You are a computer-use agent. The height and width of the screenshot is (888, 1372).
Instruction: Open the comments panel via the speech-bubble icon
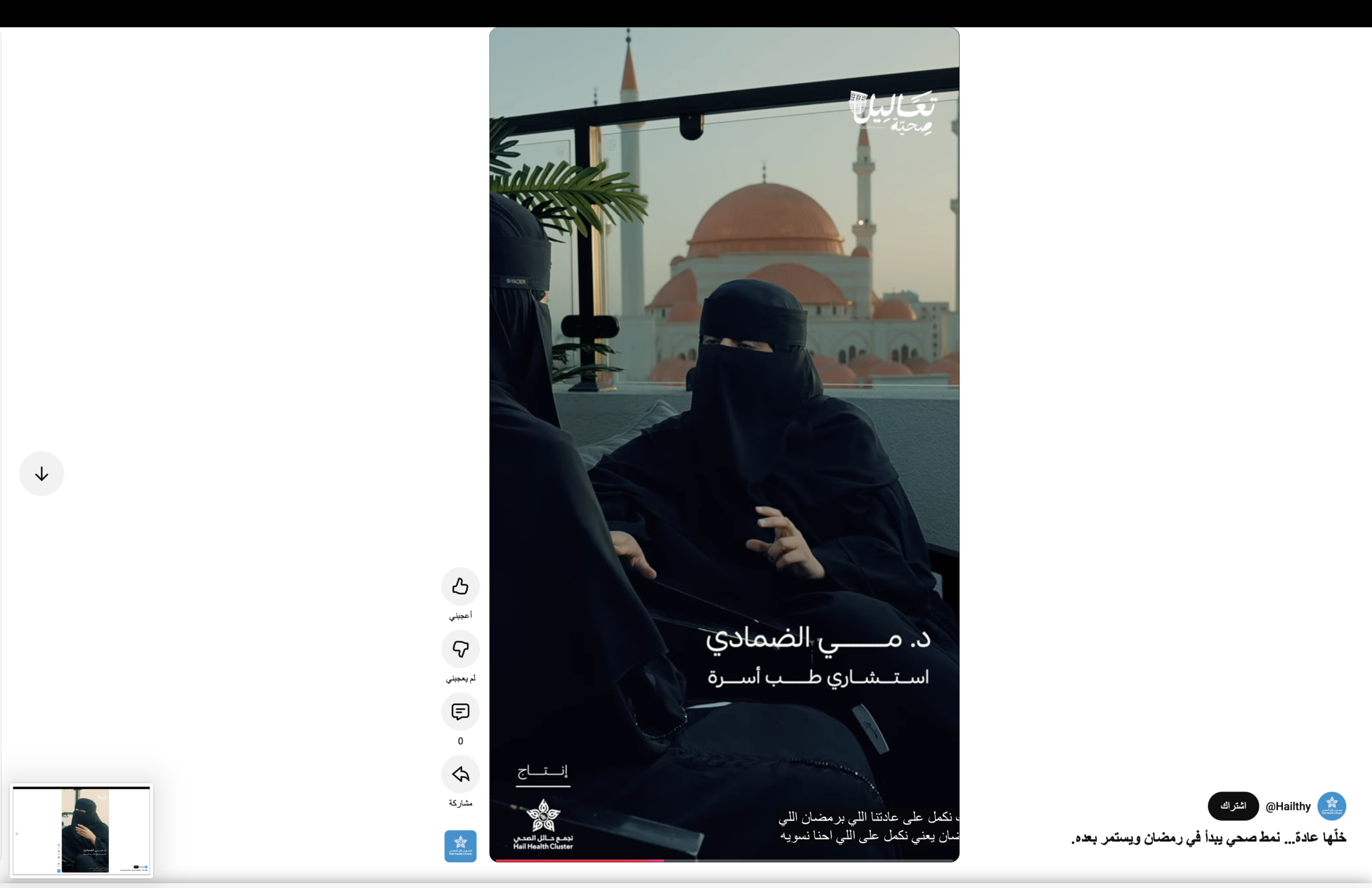[x=459, y=712]
